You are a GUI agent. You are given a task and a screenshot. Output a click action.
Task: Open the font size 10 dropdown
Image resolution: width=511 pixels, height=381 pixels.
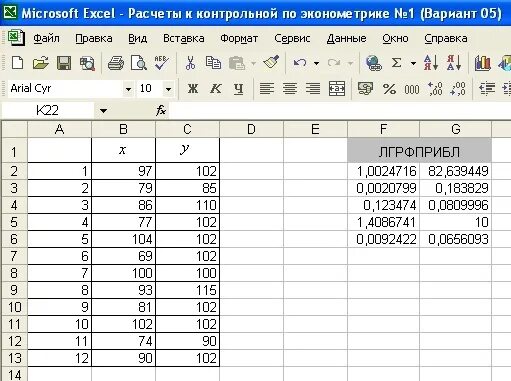[x=168, y=89]
